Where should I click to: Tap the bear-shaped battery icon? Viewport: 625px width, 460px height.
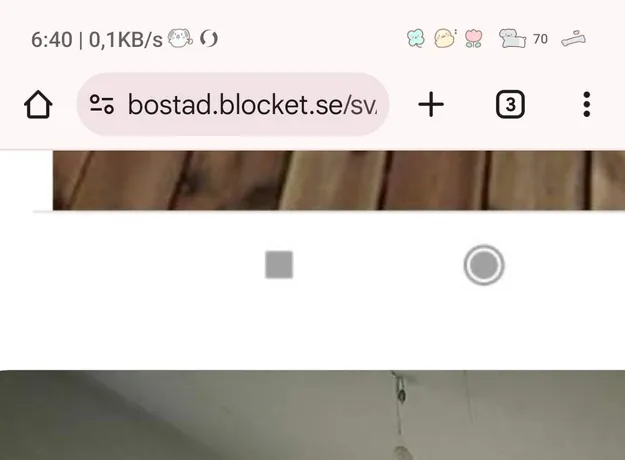(513, 39)
